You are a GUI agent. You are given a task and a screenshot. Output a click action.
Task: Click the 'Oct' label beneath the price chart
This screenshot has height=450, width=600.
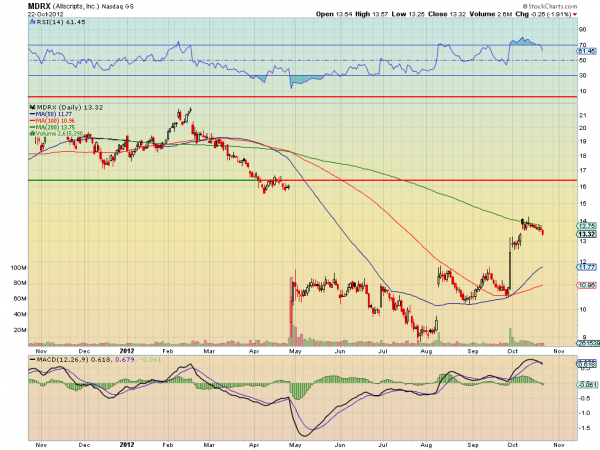coord(513,351)
